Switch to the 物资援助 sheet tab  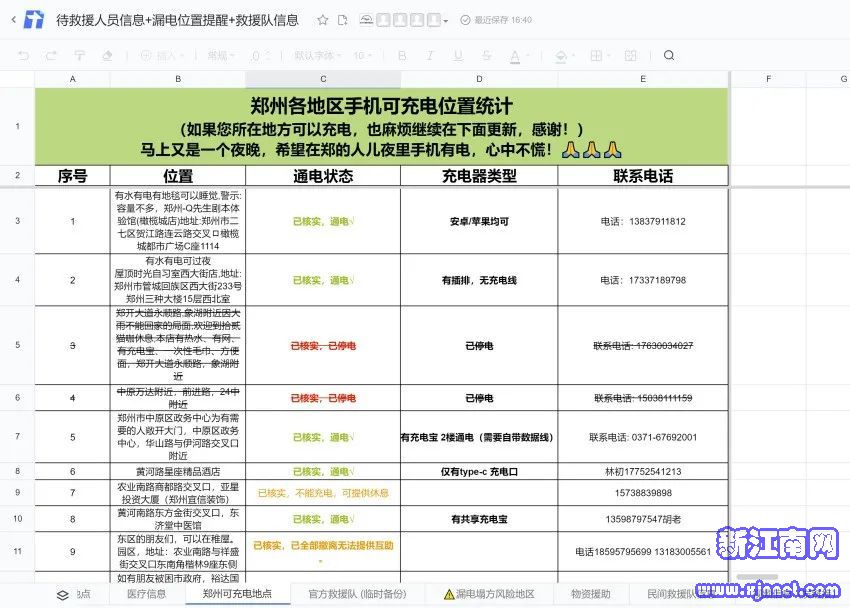[x=591, y=594]
